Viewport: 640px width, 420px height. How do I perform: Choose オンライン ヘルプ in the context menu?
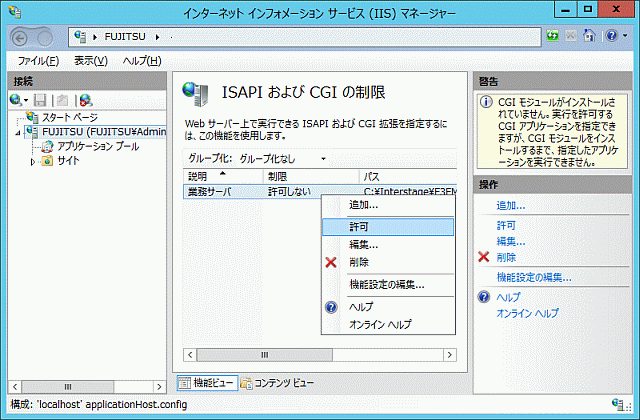(388, 324)
